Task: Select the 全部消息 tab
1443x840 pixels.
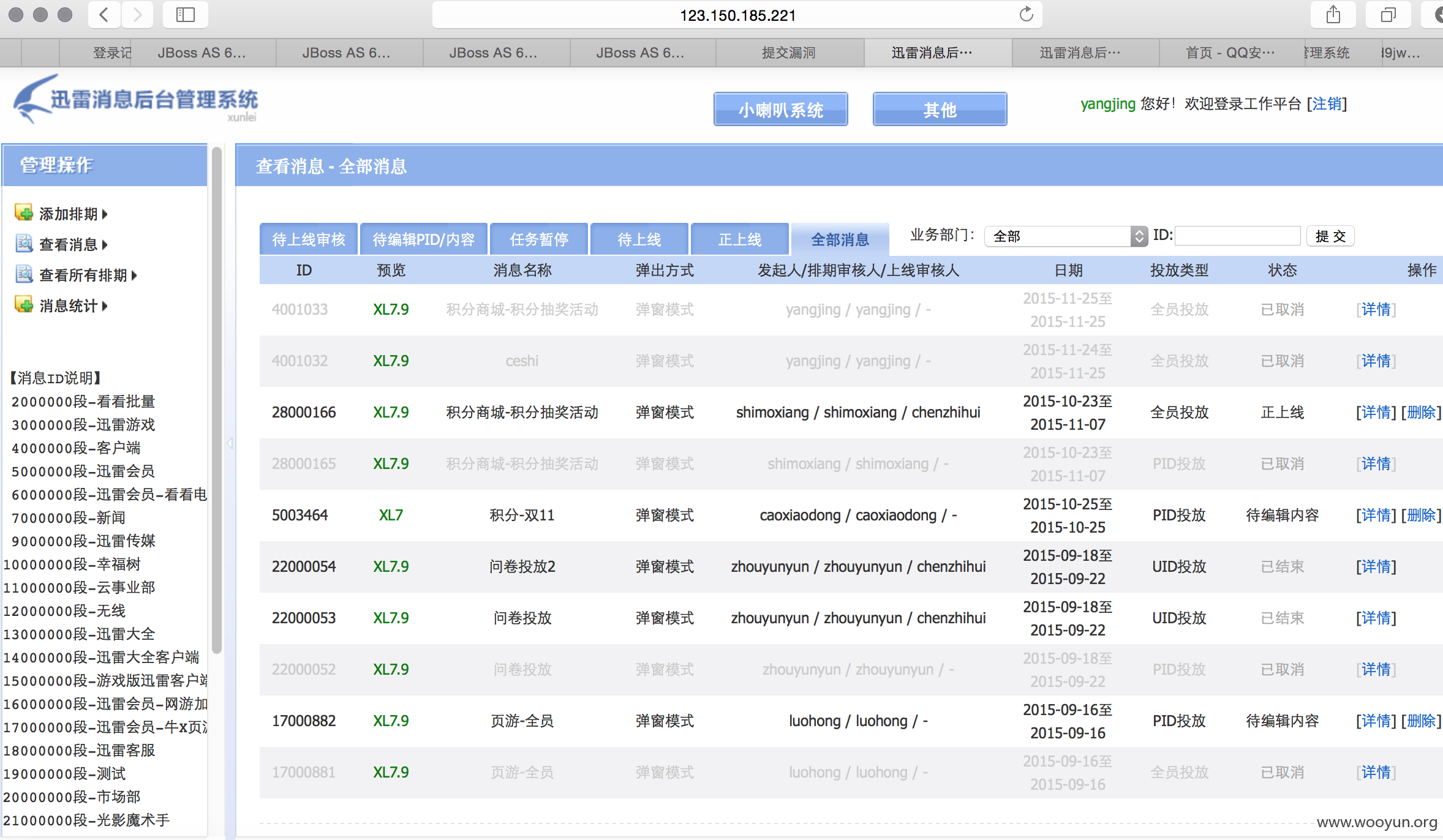Action: click(840, 239)
